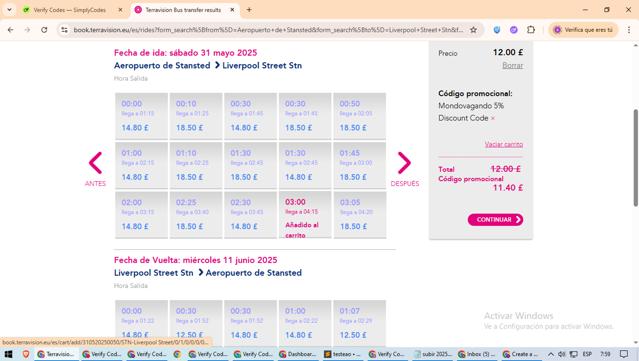639x361 pixels.
Task: Click the 03:00 slot marked Añadido al carrito
Action: pos(305,215)
